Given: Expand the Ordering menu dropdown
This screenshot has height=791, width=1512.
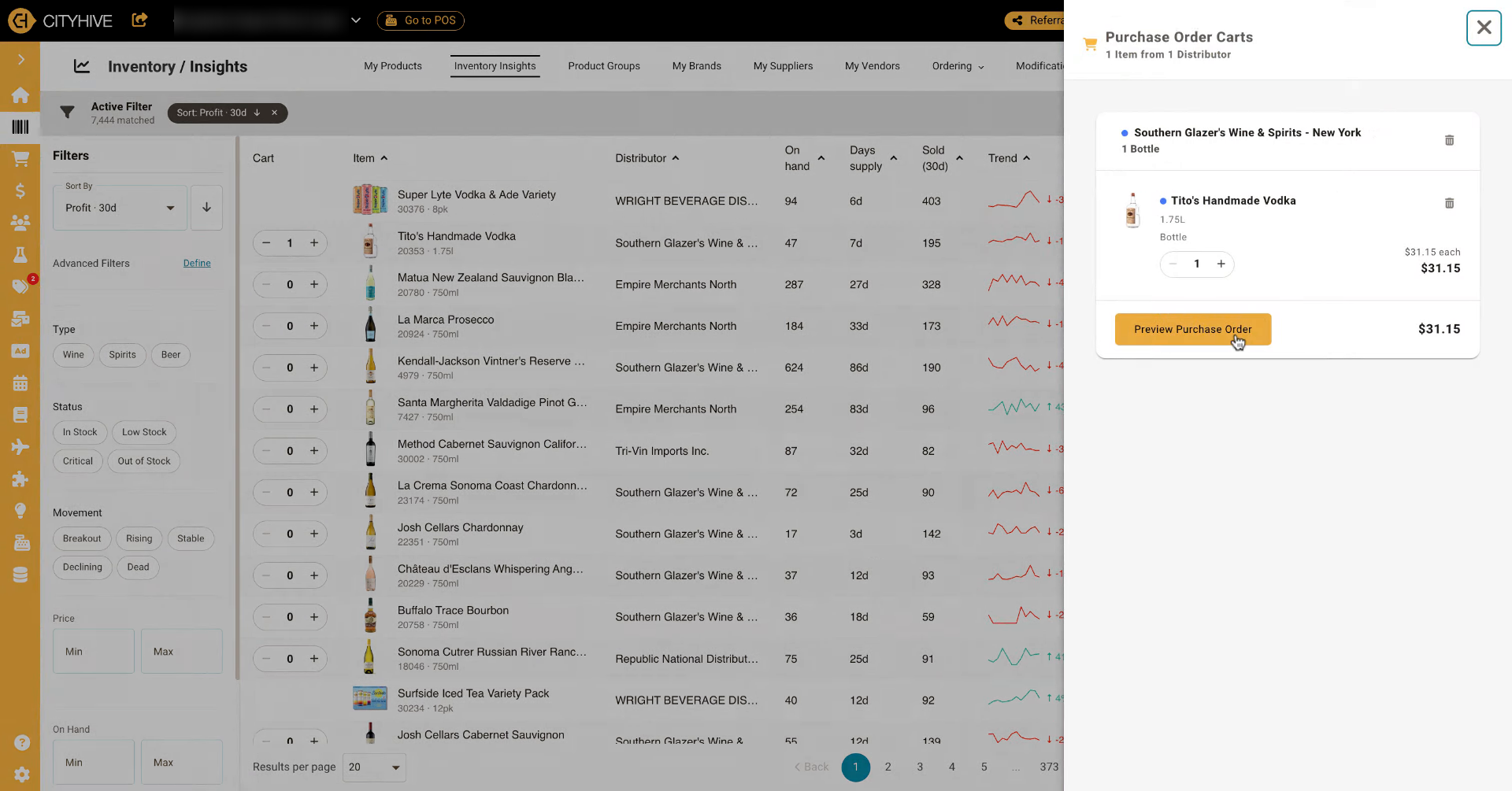Looking at the screenshot, I should (958, 66).
